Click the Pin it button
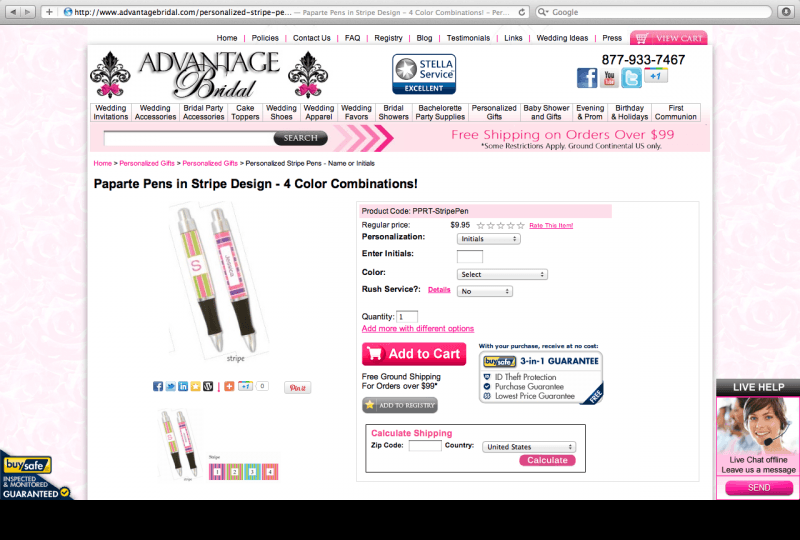800x540 pixels. tap(297, 387)
